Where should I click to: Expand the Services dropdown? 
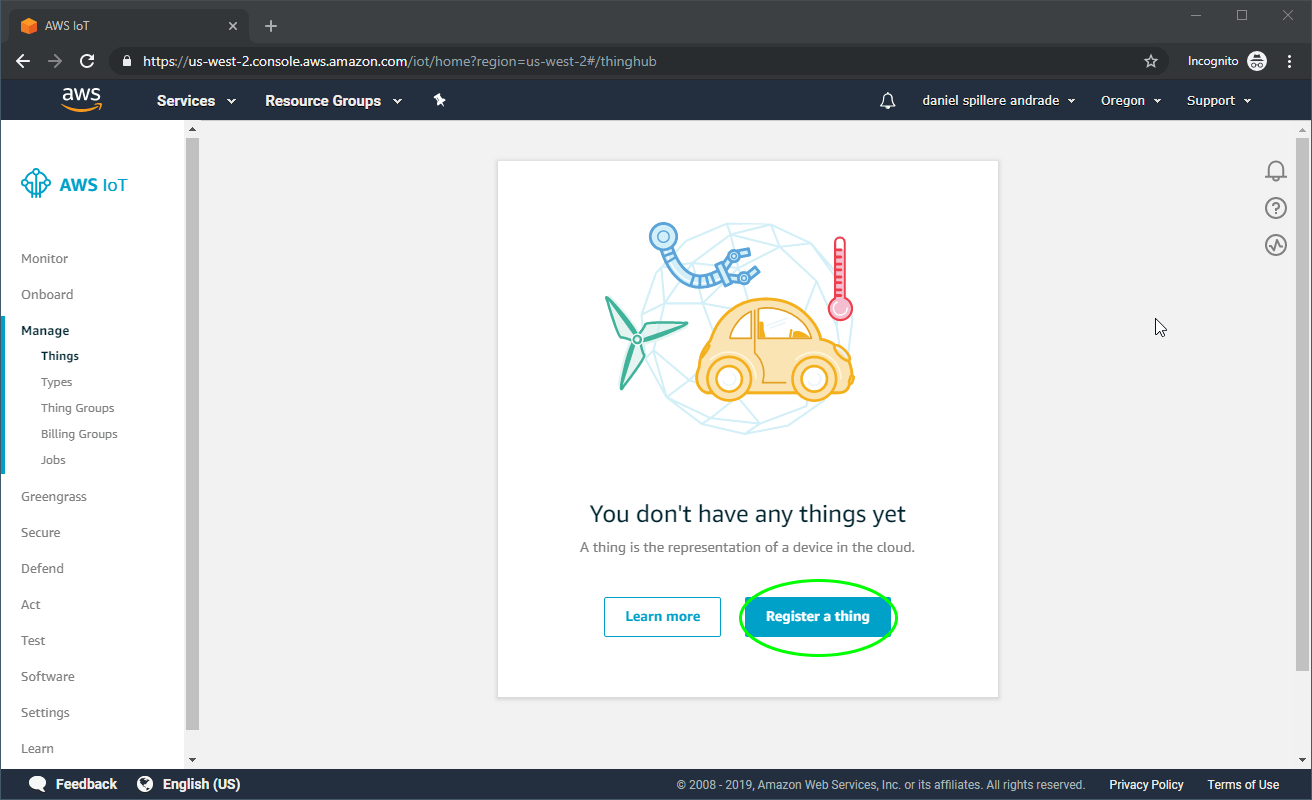pyautogui.click(x=196, y=101)
